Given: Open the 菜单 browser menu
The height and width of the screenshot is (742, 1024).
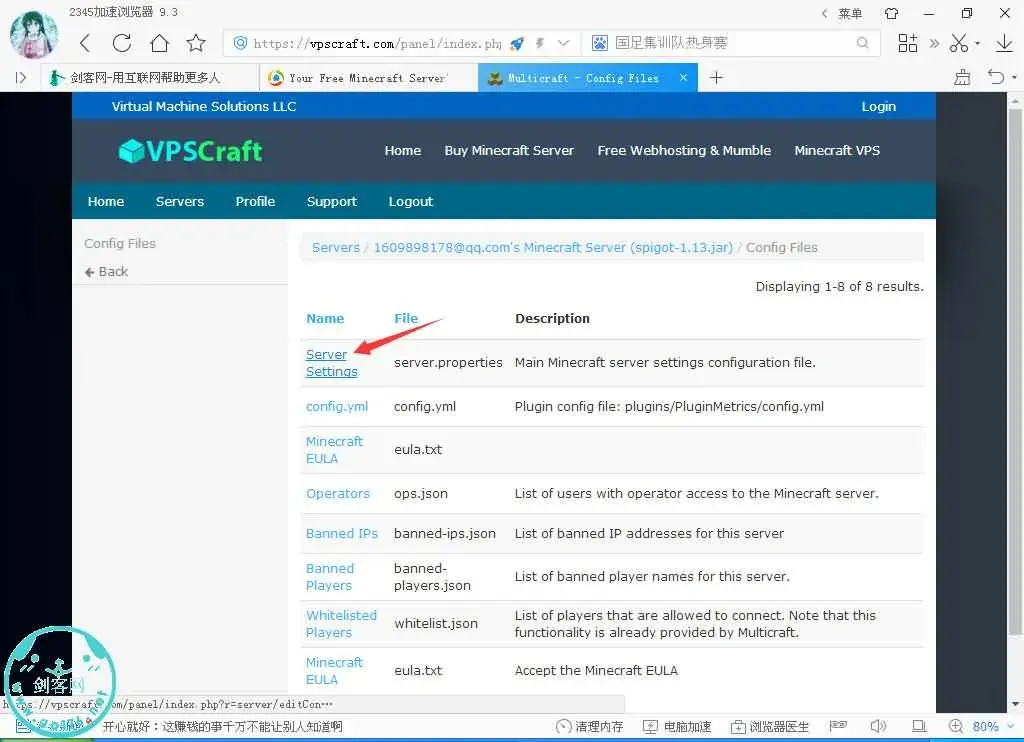Looking at the screenshot, I should pos(850,13).
